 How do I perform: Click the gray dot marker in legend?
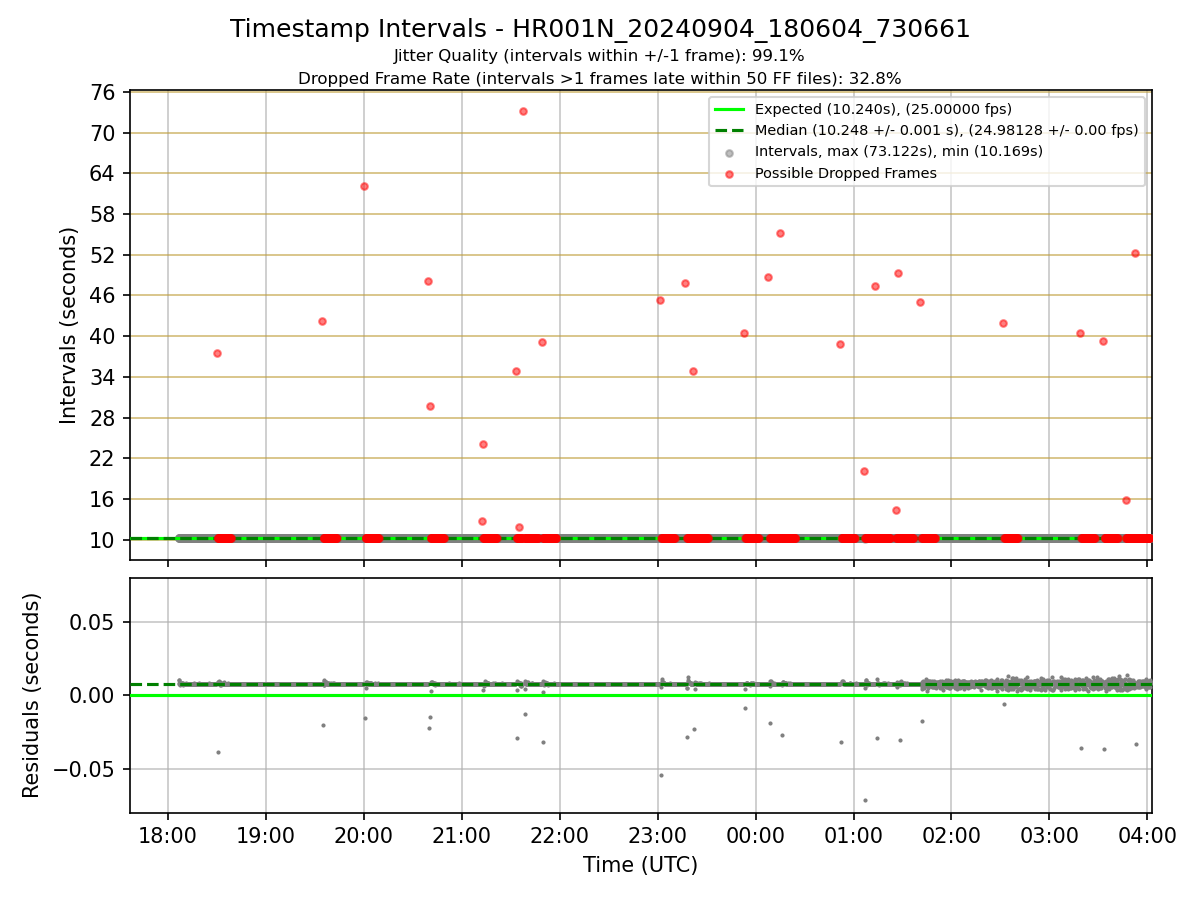[x=730, y=152]
